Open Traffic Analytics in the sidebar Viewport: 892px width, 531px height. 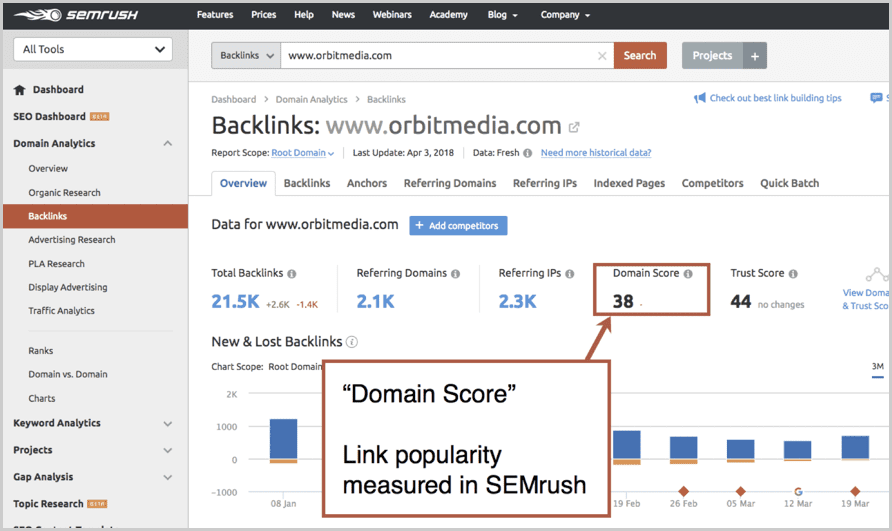61,311
